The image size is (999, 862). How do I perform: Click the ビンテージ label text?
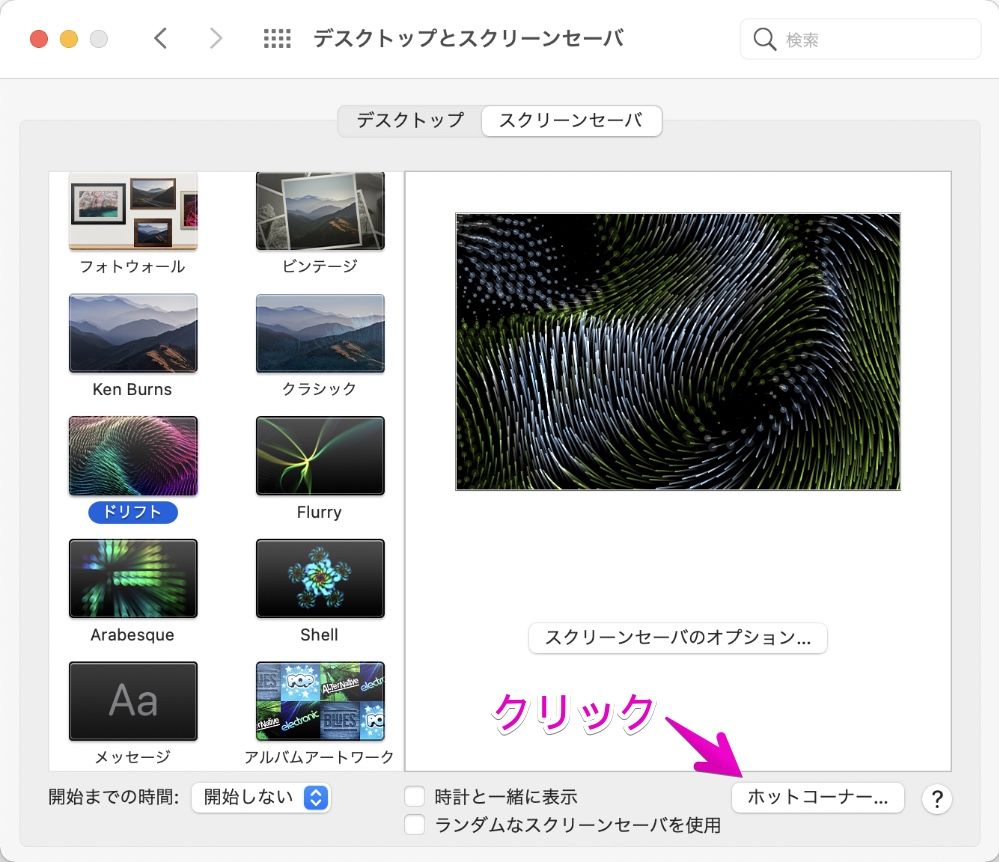[320, 266]
